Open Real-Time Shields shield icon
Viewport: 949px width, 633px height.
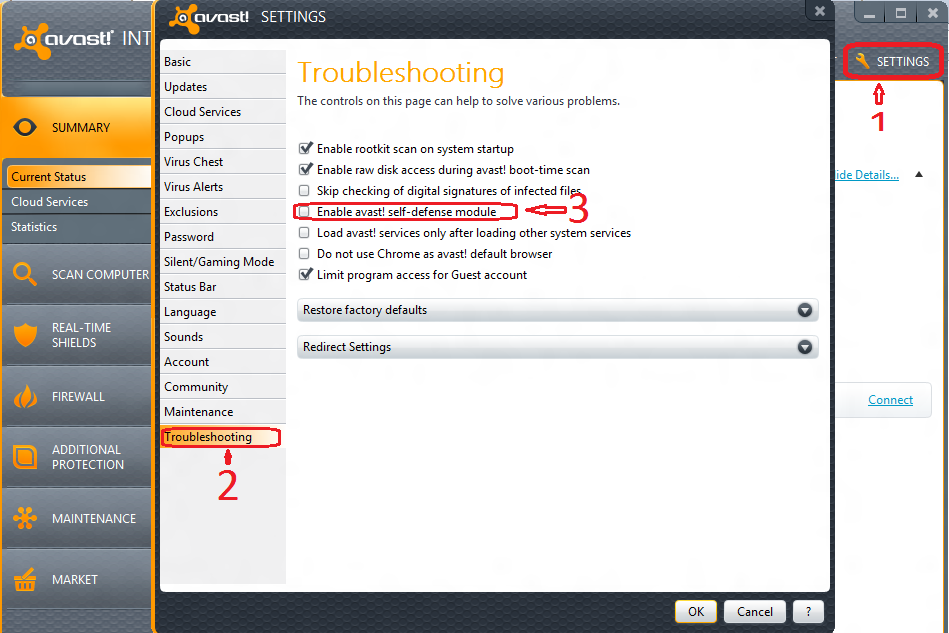25,335
